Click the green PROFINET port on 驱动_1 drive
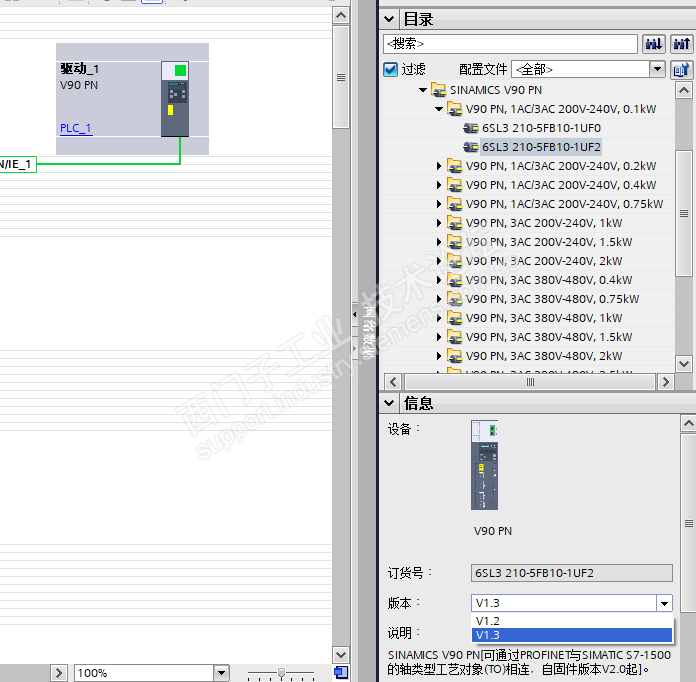696x682 pixels. coord(180,71)
